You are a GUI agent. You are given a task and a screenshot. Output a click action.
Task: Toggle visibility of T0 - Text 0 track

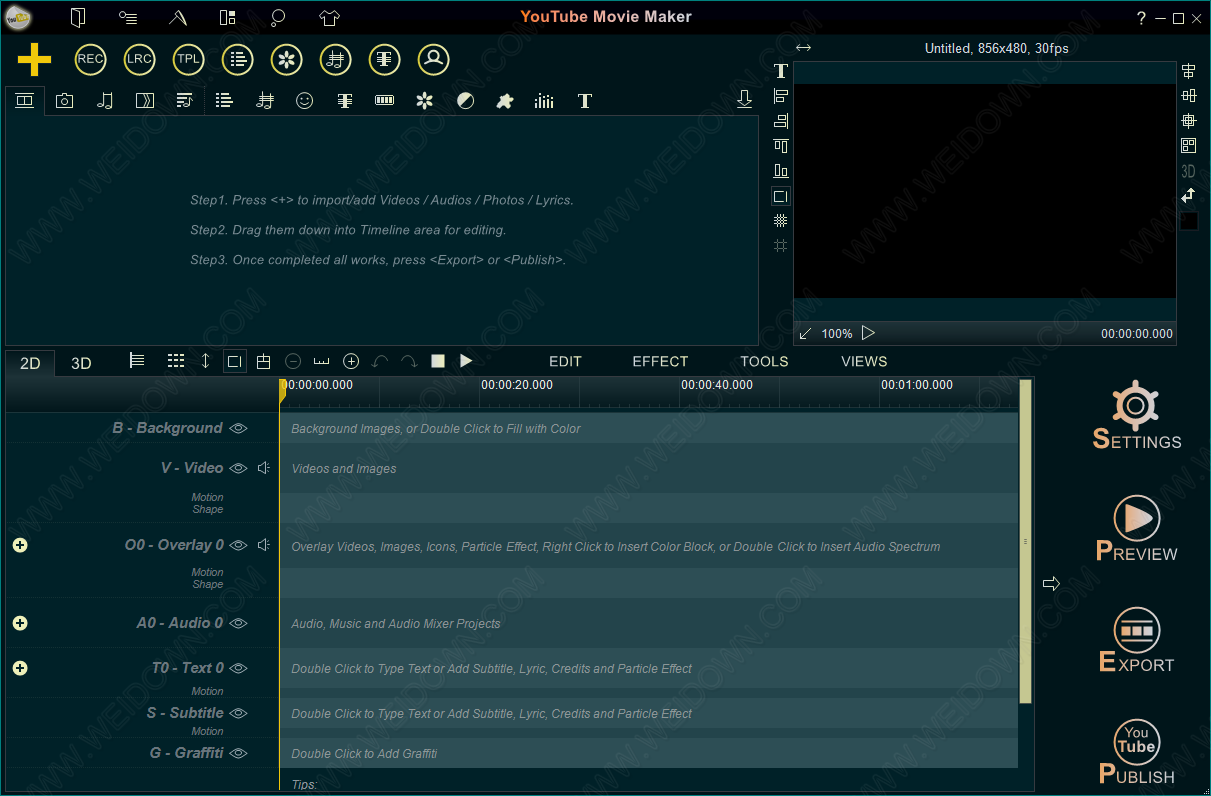(x=238, y=668)
